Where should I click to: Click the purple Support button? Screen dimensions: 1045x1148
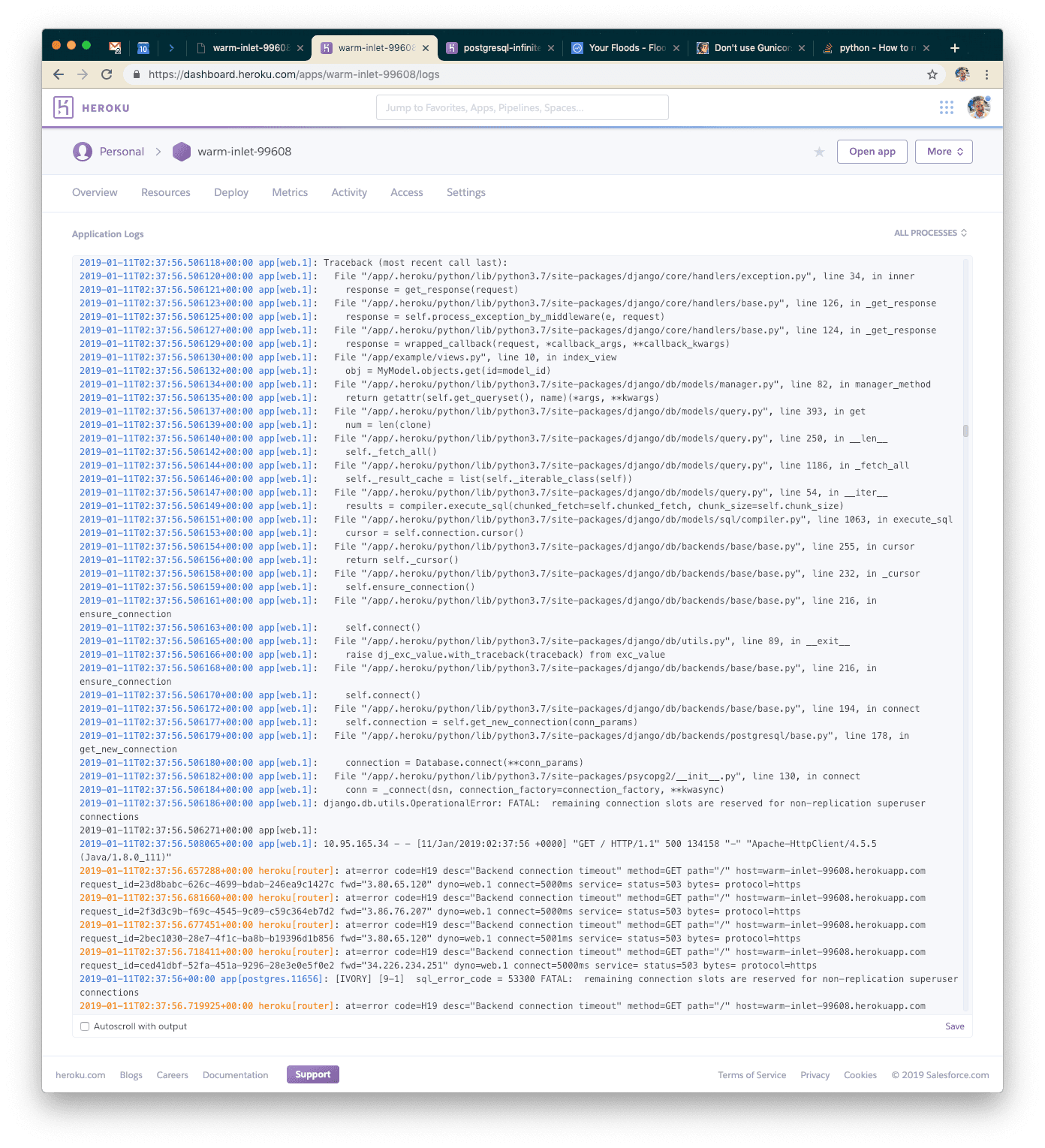(x=312, y=1074)
